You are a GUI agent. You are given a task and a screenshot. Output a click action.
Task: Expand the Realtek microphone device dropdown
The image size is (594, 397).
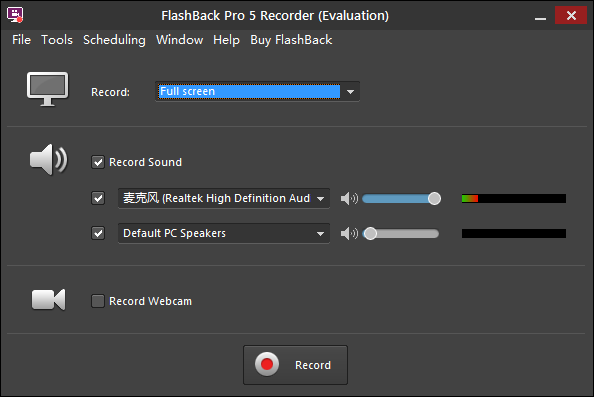click(x=224, y=198)
